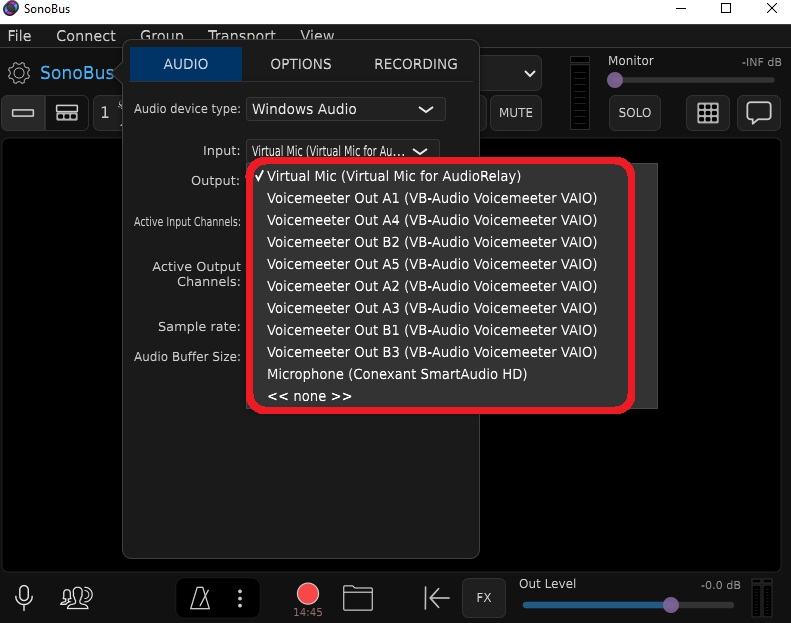
Task: Minimize the SonoBus window
Action: tap(681, 9)
